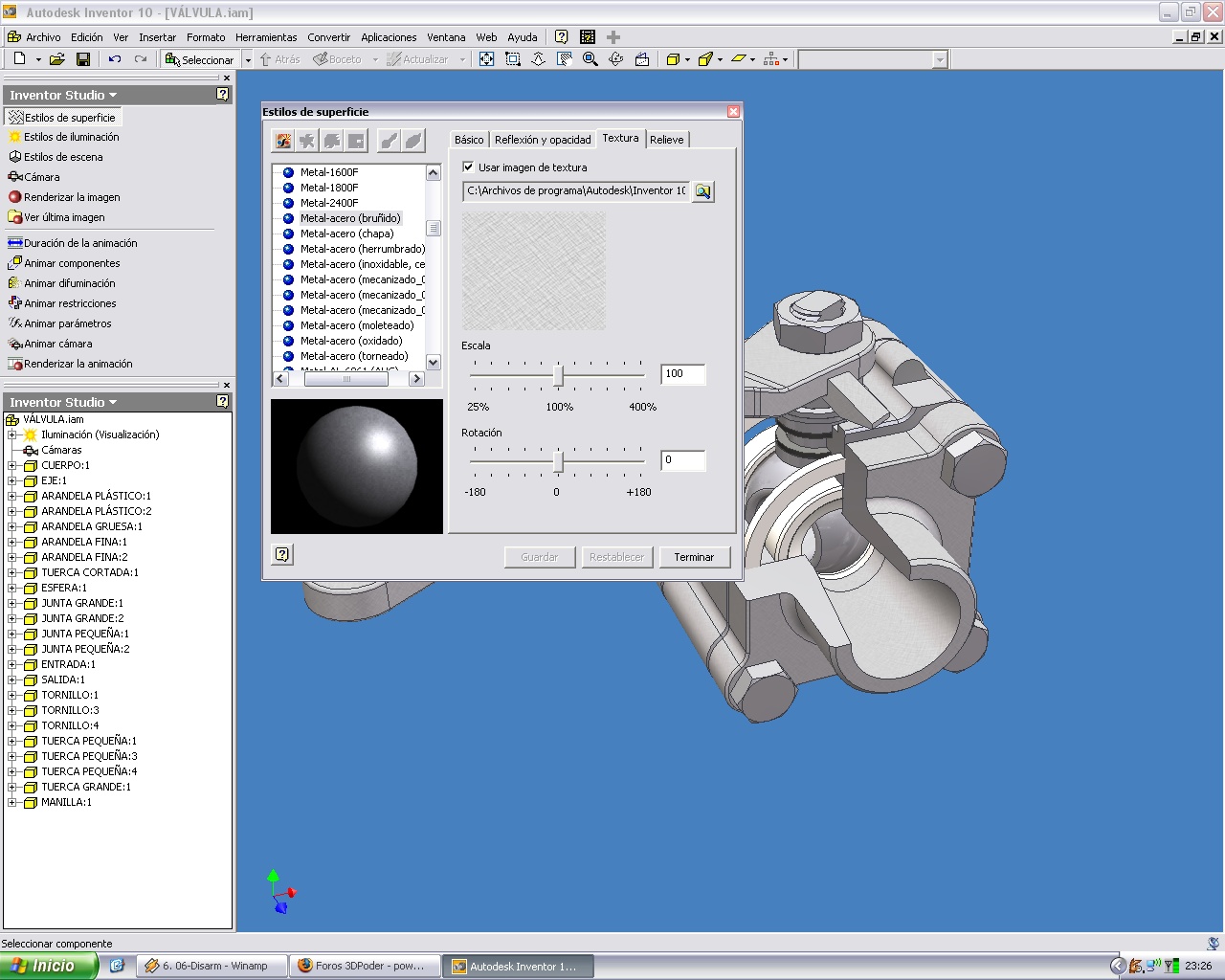
Task: Click the Guardar button
Action: [540, 557]
